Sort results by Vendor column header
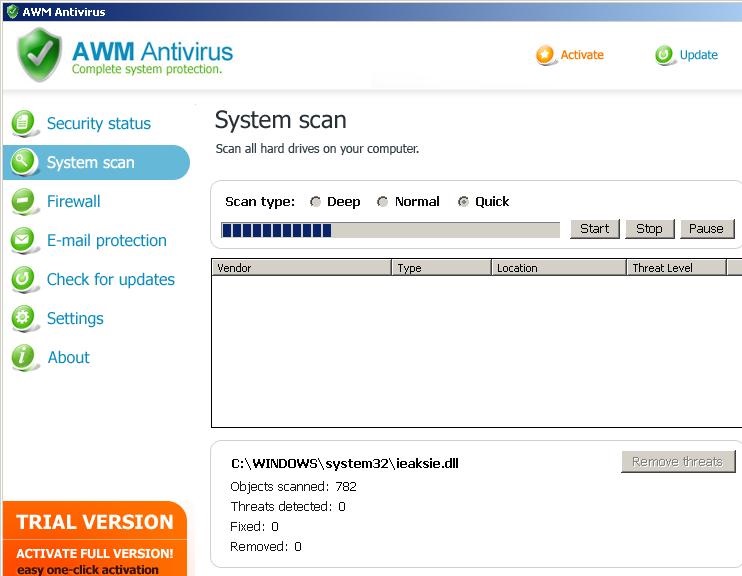Image resolution: width=742 pixels, height=576 pixels. pyautogui.click(x=300, y=268)
